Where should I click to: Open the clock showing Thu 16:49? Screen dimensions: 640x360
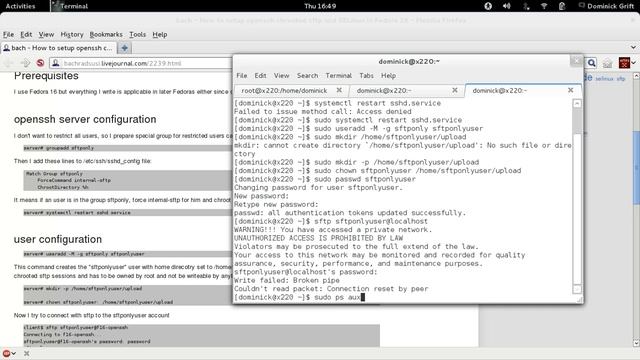[320, 6]
